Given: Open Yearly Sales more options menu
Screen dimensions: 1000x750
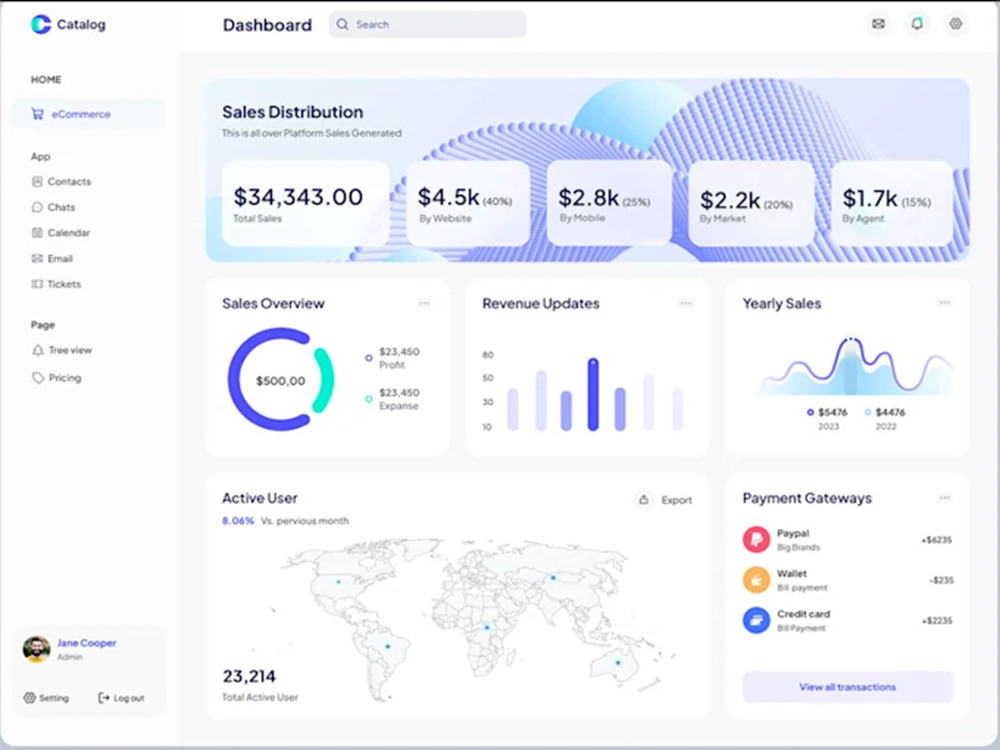Looking at the screenshot, I should pos(945,302).
